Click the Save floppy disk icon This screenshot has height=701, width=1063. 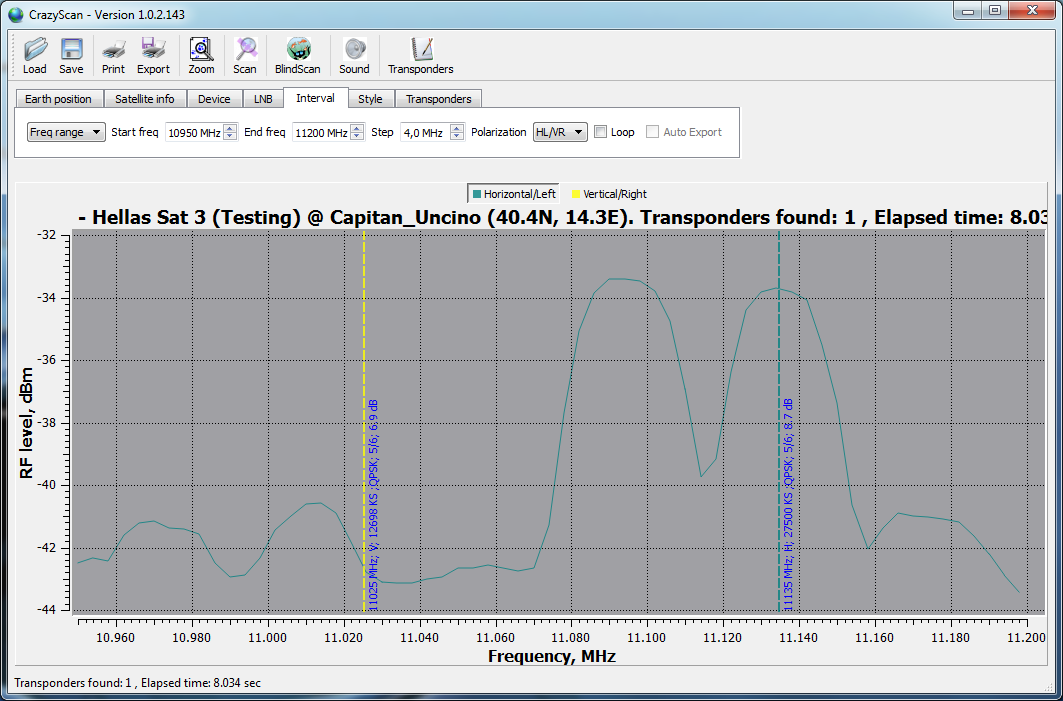[x=71, y=56]
